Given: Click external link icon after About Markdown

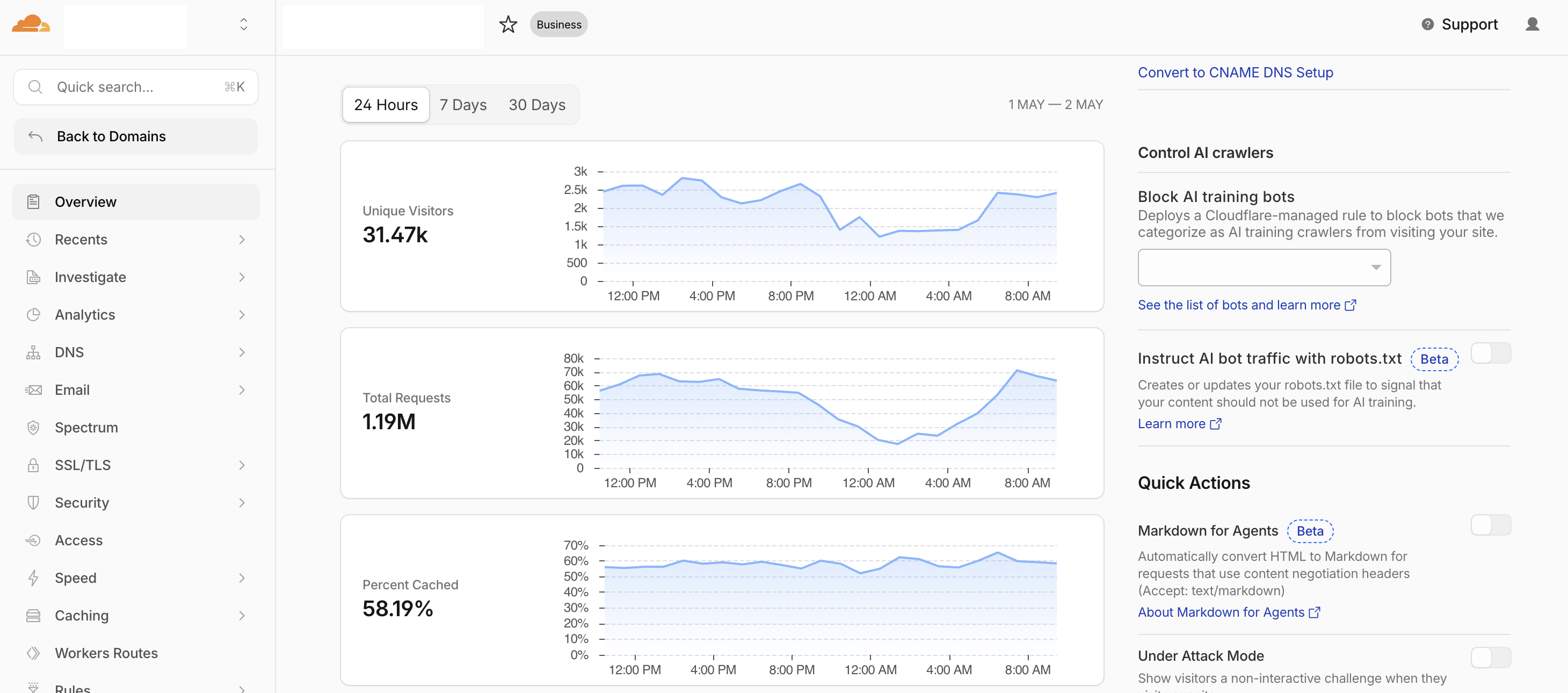Looking at the screenshot, I should (1314, 612).
